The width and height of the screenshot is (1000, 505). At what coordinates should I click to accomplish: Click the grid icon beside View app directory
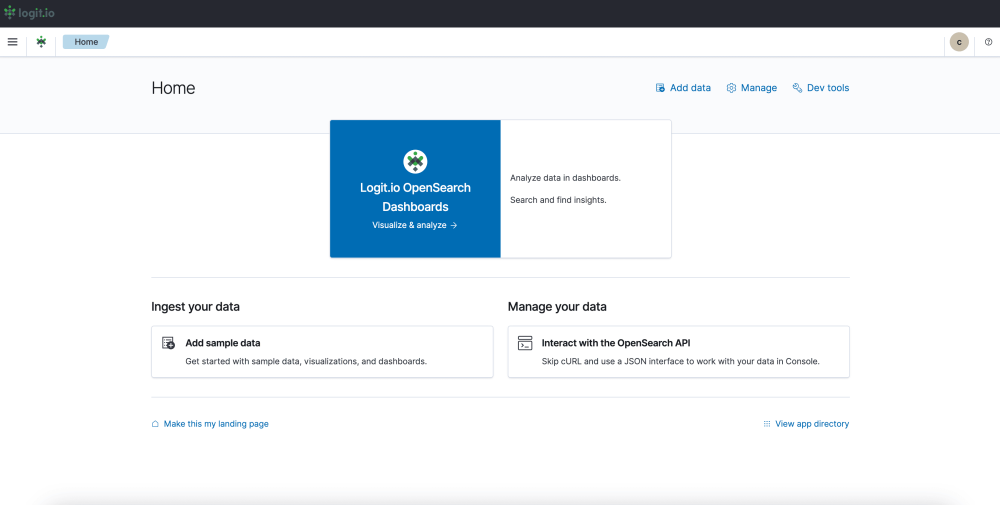[767, 424]
